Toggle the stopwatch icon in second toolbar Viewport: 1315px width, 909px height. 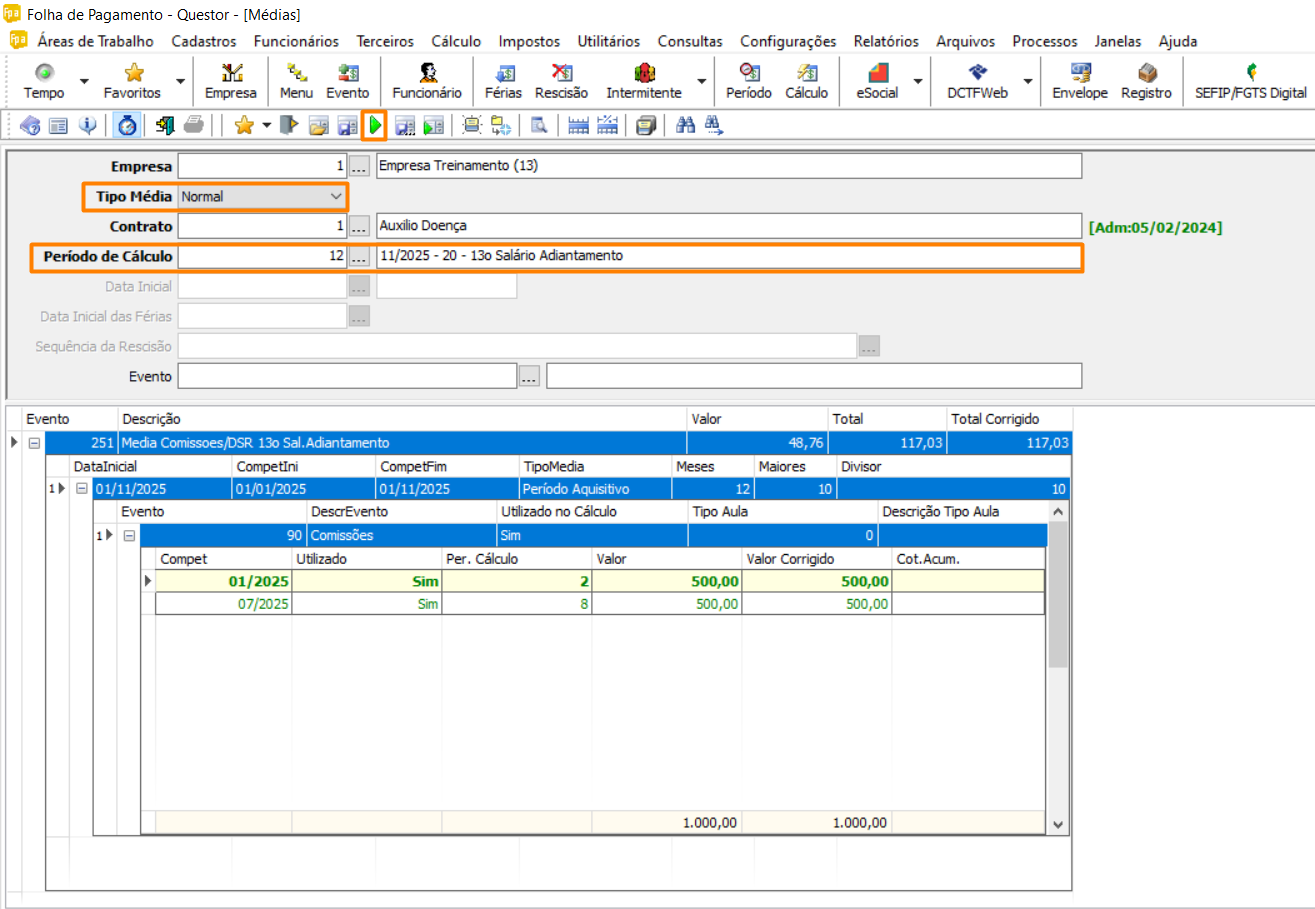click(127, 125)
